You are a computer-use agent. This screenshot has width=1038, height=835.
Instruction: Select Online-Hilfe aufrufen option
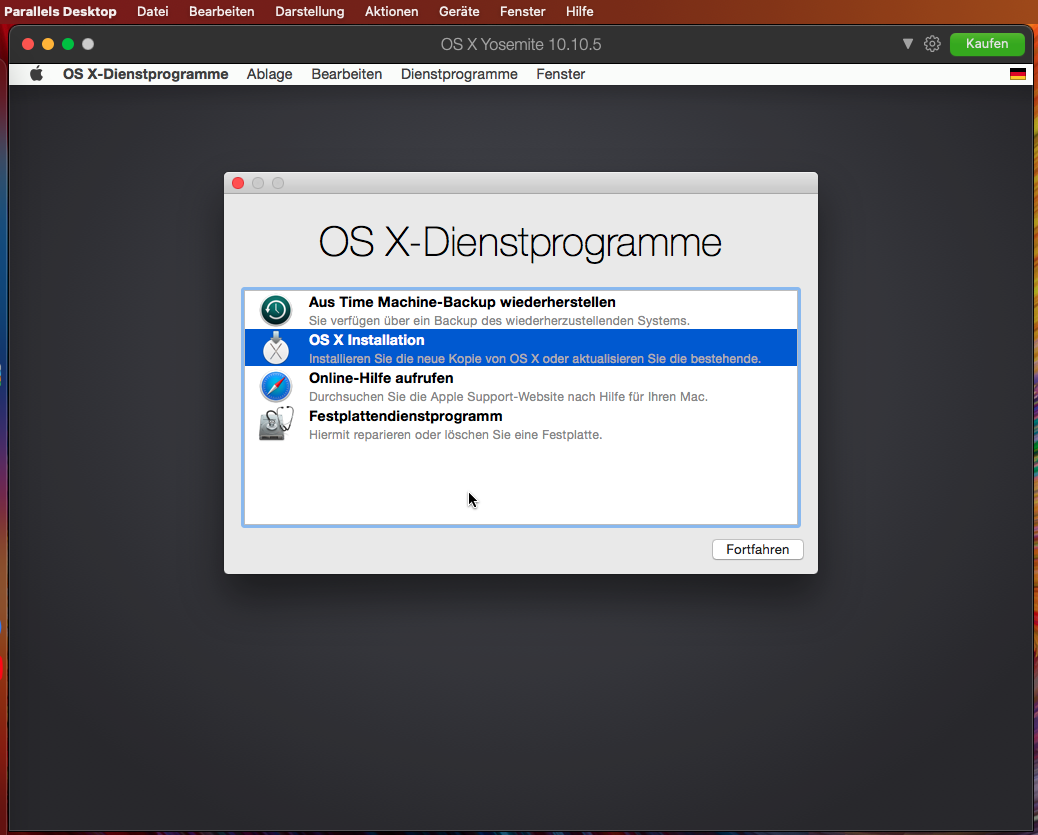pos(521,387)
